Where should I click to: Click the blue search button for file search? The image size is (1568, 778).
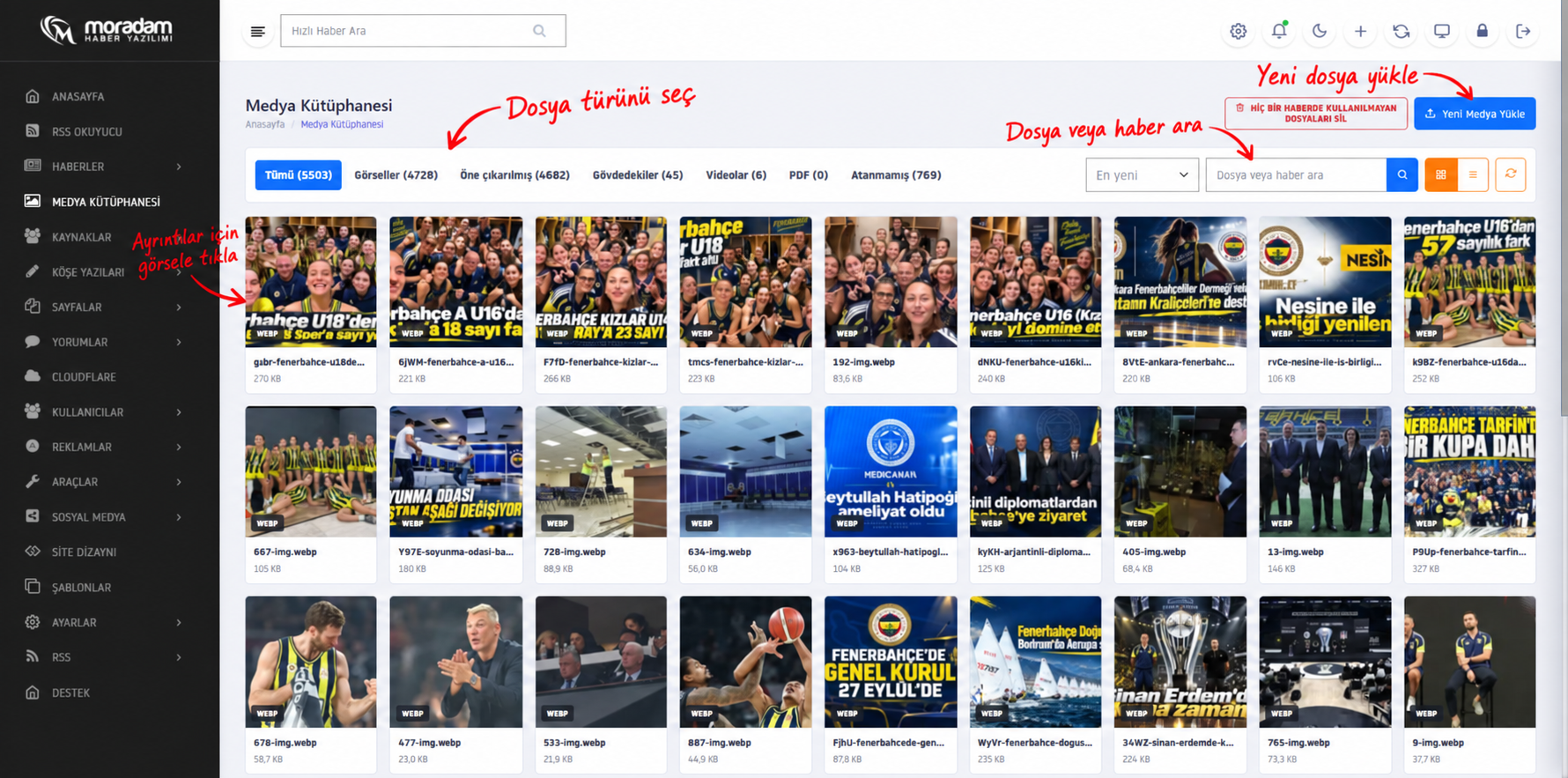point(1402,174)
